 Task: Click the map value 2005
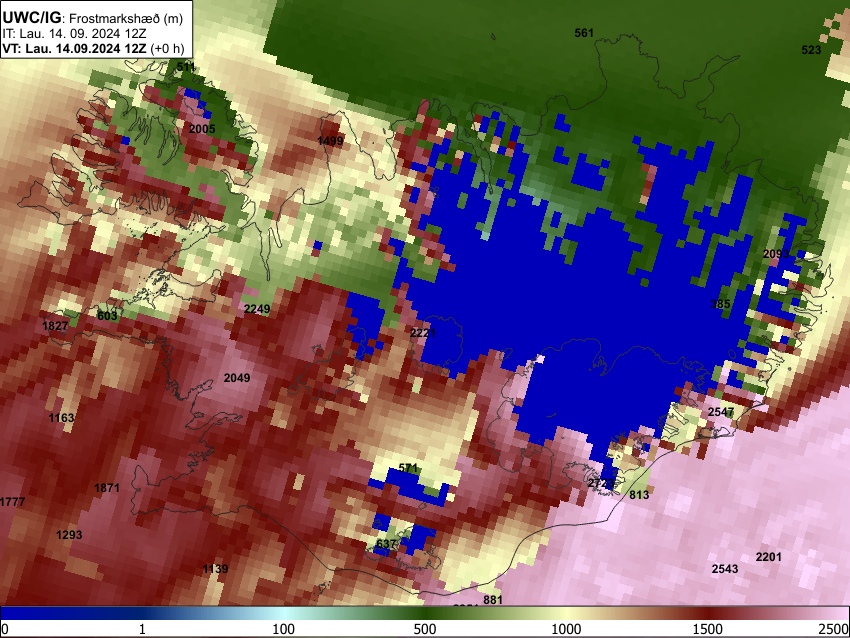click(x=202, y=129)
